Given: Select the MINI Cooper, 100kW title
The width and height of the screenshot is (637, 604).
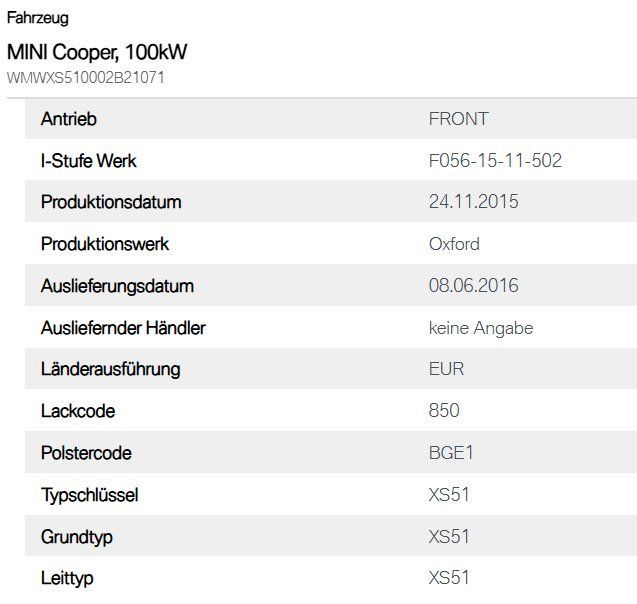Looking at the screenshot, I should (x=97, y=52).
